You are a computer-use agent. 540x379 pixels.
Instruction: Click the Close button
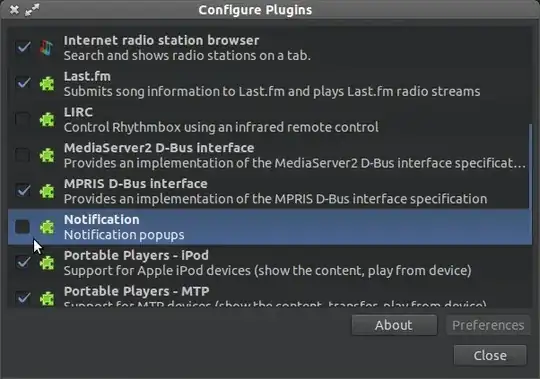(490, 355)
